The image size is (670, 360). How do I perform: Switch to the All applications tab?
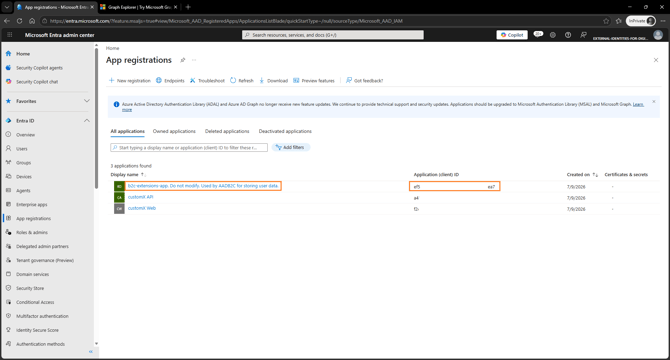coord(127,131)
